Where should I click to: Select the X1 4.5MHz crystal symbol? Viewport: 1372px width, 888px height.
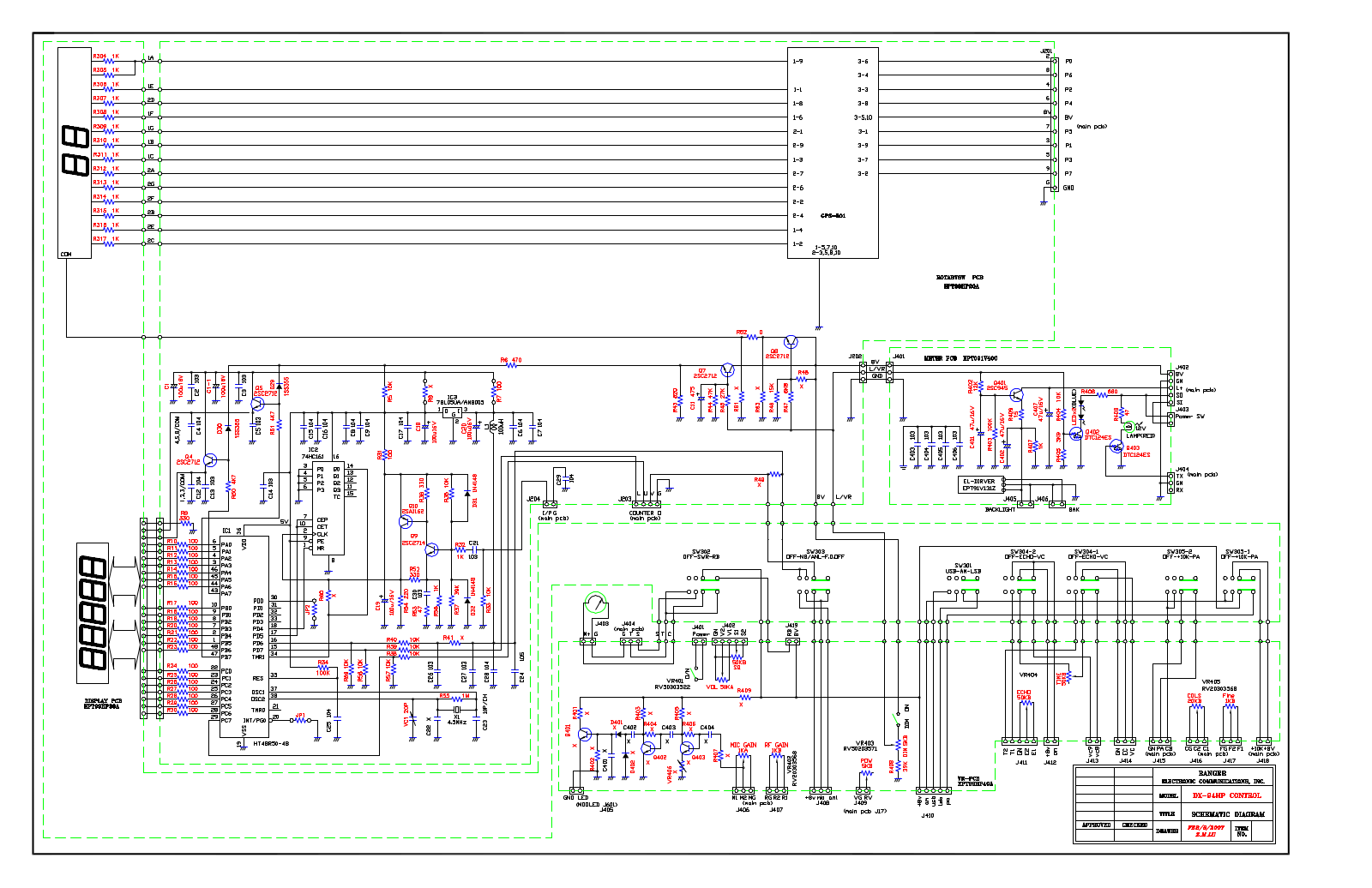[457, 710]
